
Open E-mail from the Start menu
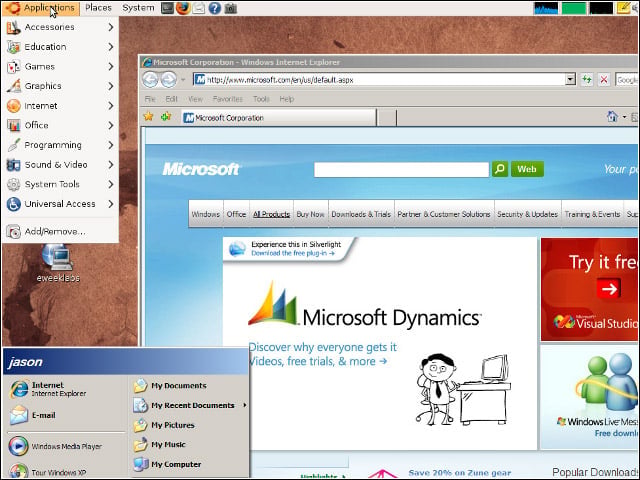tap(33, 416)
